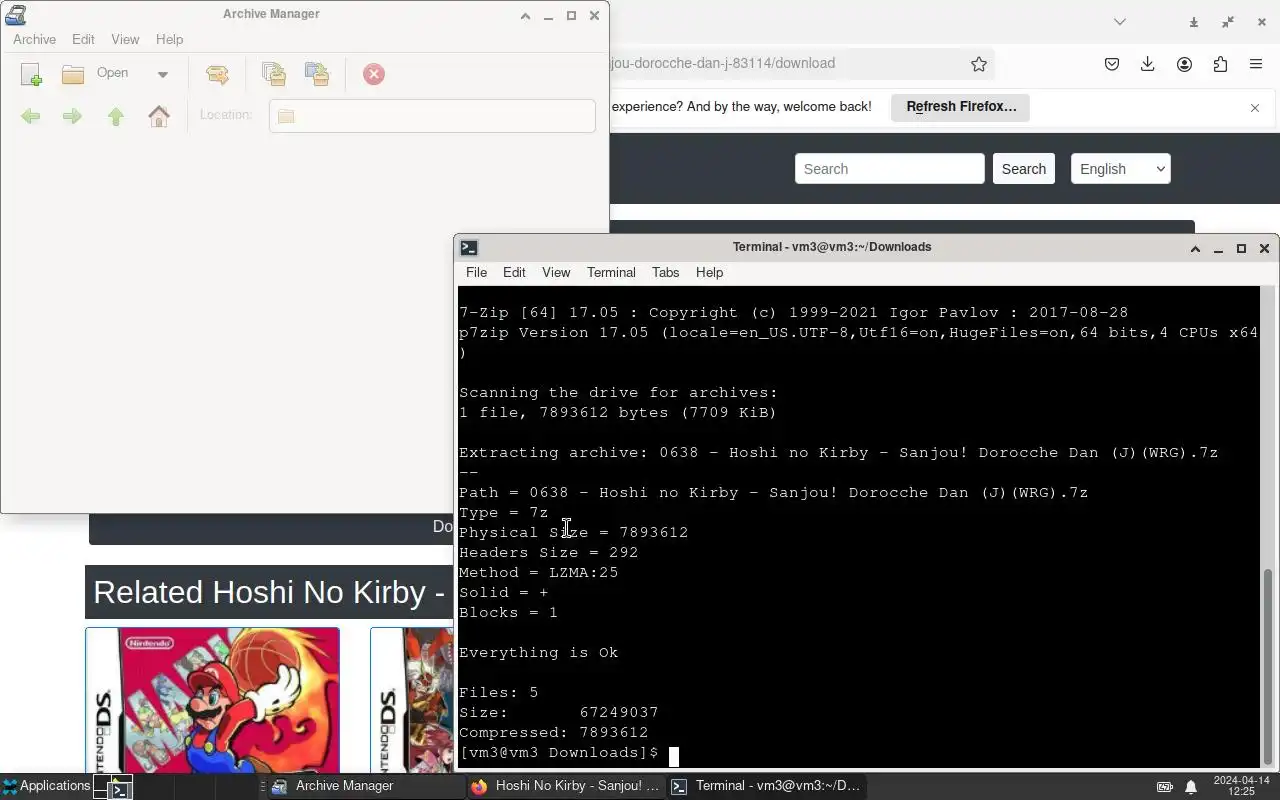Click the Firefox List all tabs chevron

[x=1120, y=22]
